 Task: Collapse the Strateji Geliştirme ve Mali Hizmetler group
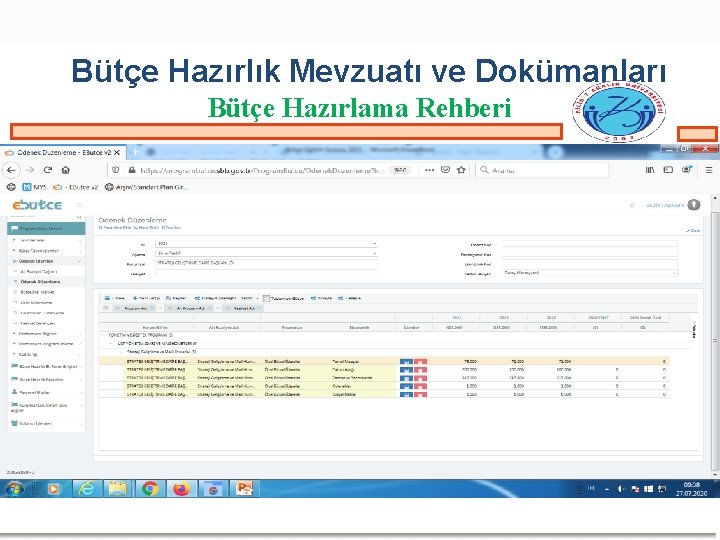(120, 352)
